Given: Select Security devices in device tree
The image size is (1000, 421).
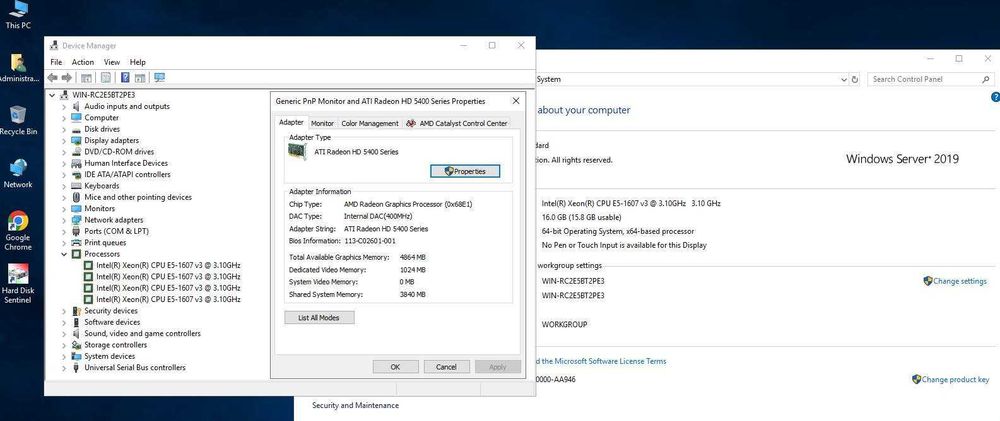Looking at the screenshot, I should (x=111, y=311).
